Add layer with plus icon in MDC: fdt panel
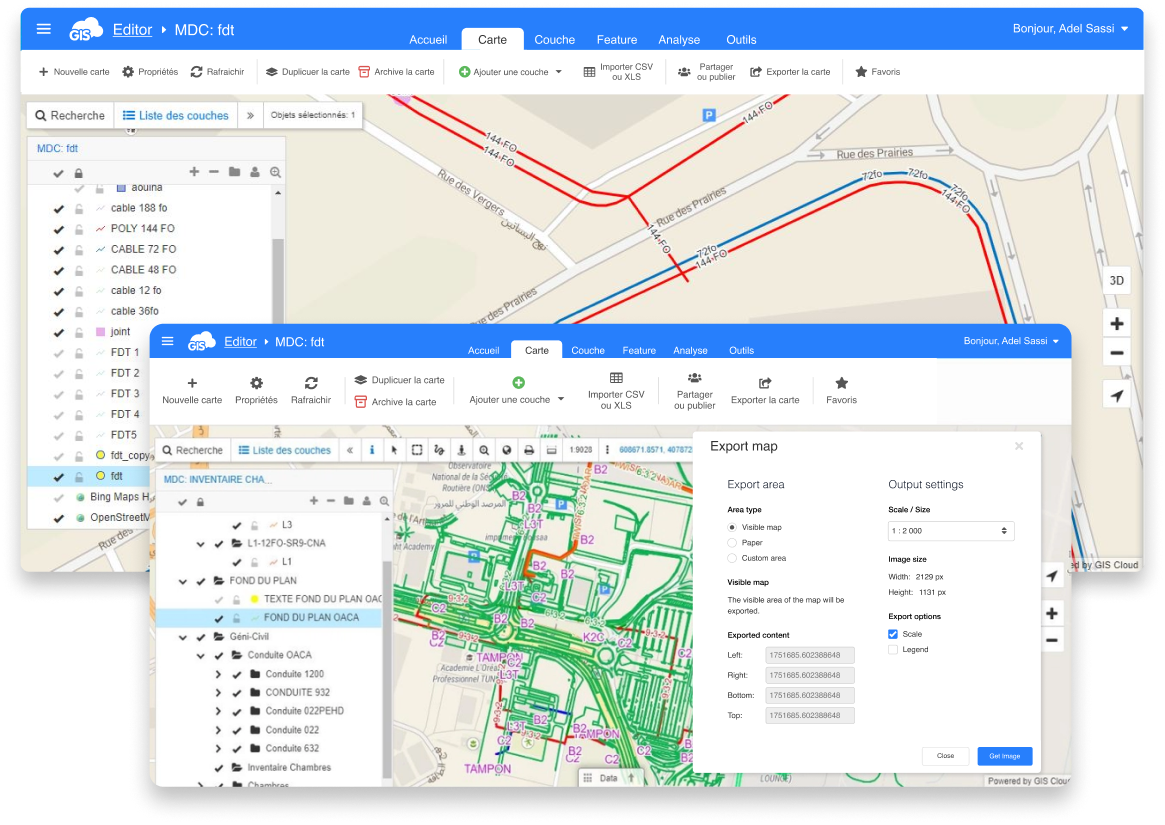The height and width of the screenshot is (825, 1165). 194,172
